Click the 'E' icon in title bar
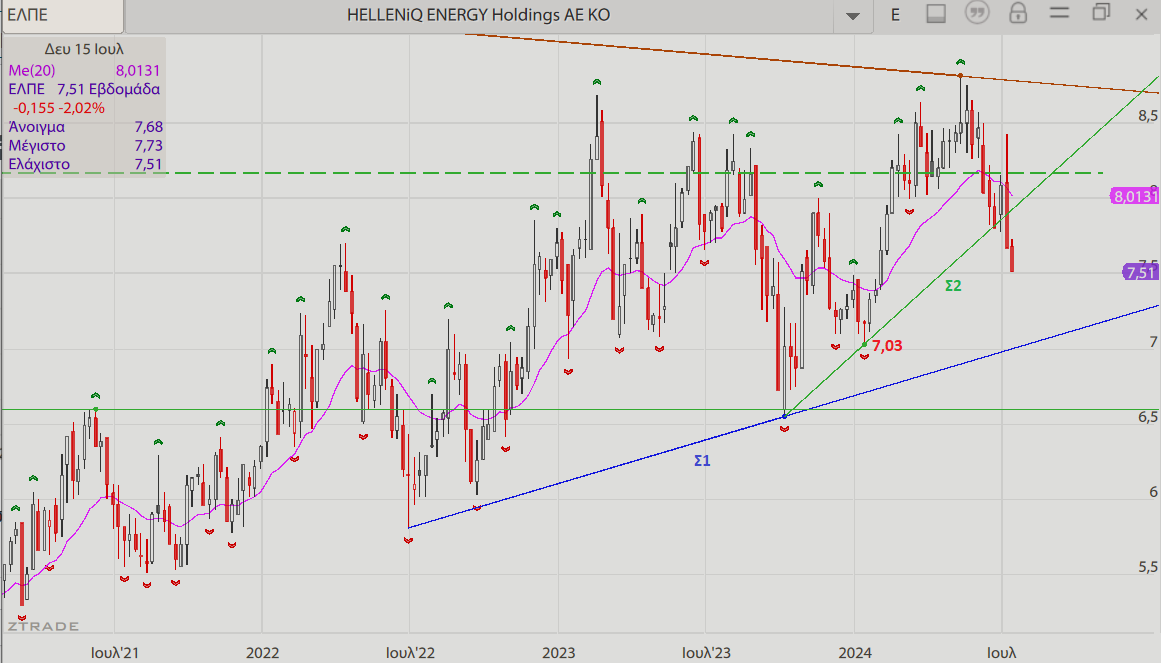 pos(895,15)
